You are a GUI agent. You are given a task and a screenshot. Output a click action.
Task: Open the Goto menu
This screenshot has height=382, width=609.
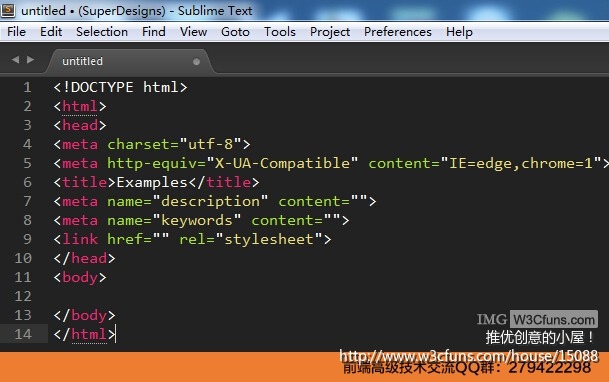[x=235, y=32]
